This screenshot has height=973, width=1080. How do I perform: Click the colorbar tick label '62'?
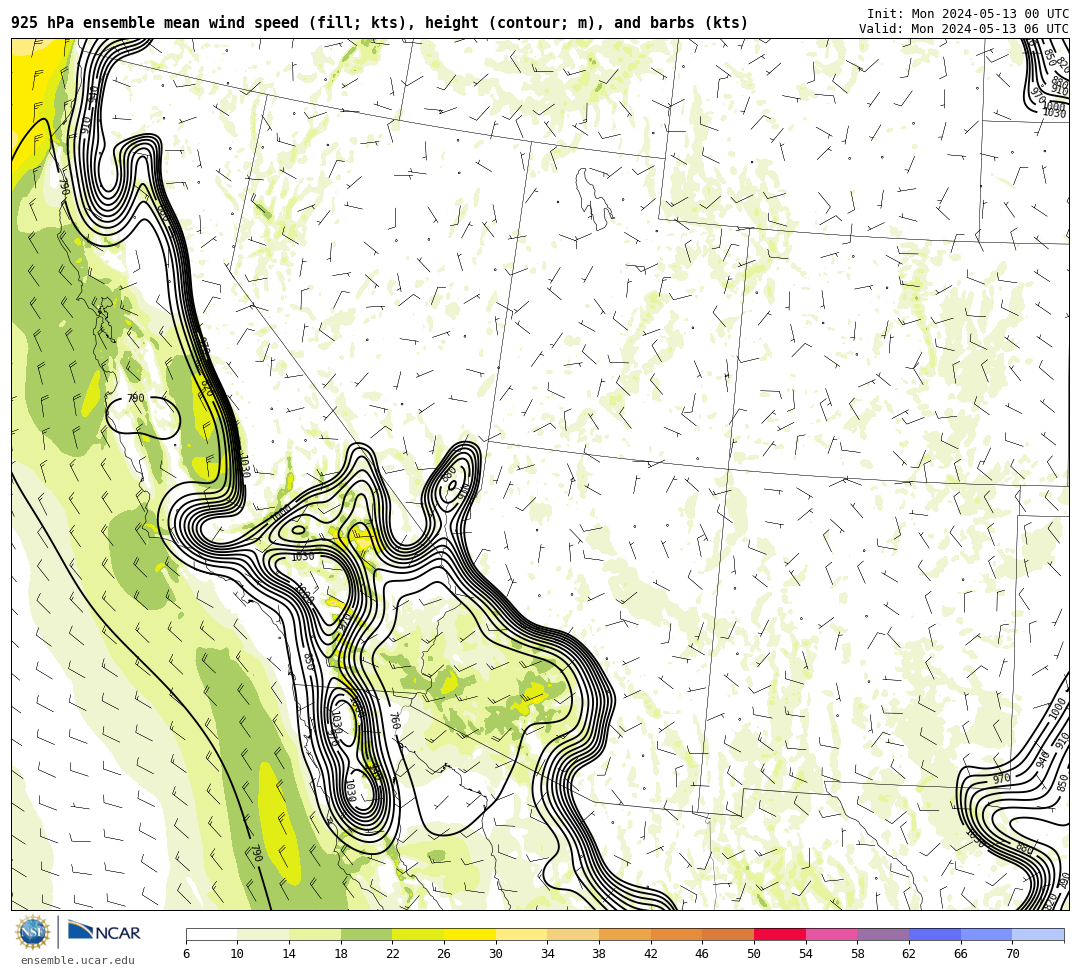(909, 954)
